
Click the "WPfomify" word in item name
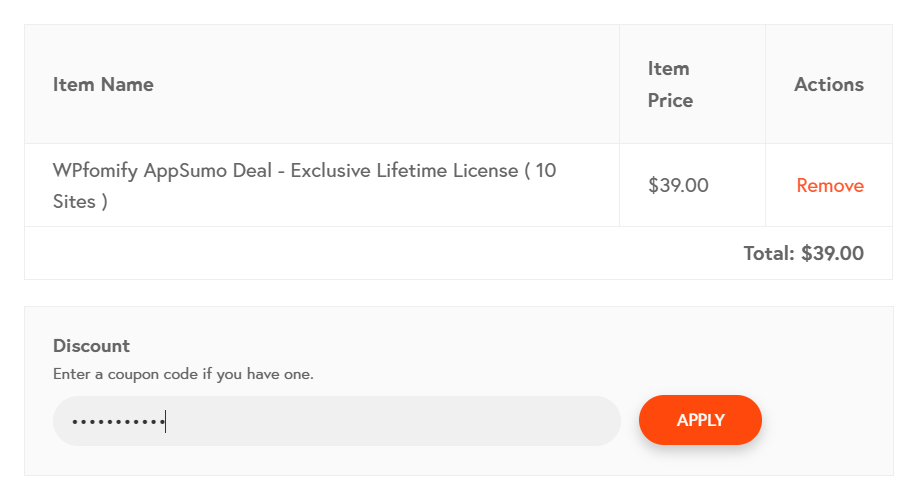point(95,170)
